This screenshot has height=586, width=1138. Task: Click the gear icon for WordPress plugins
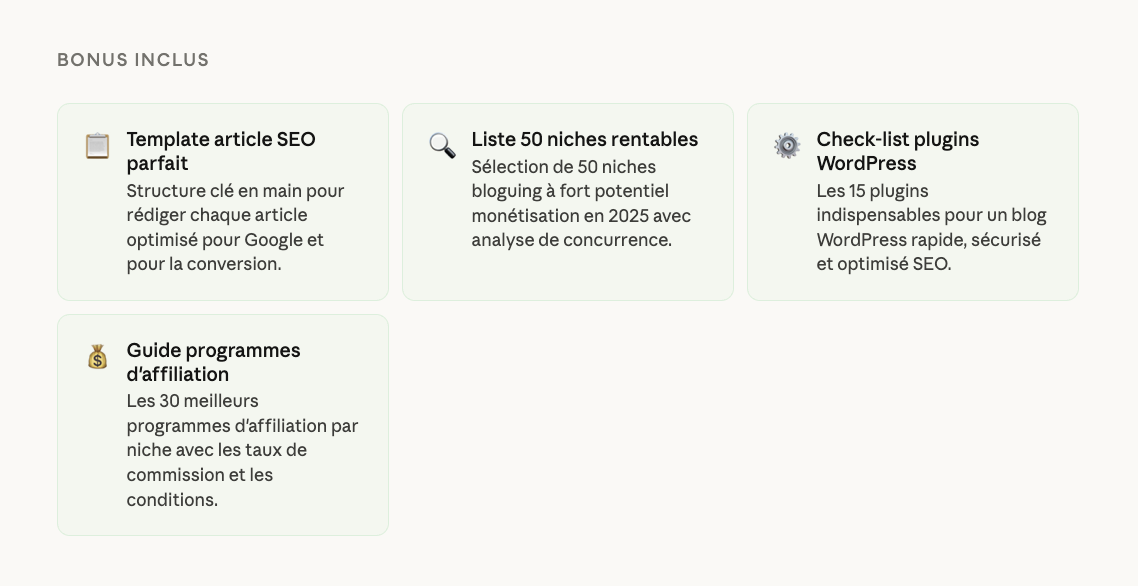click(787, 146)
